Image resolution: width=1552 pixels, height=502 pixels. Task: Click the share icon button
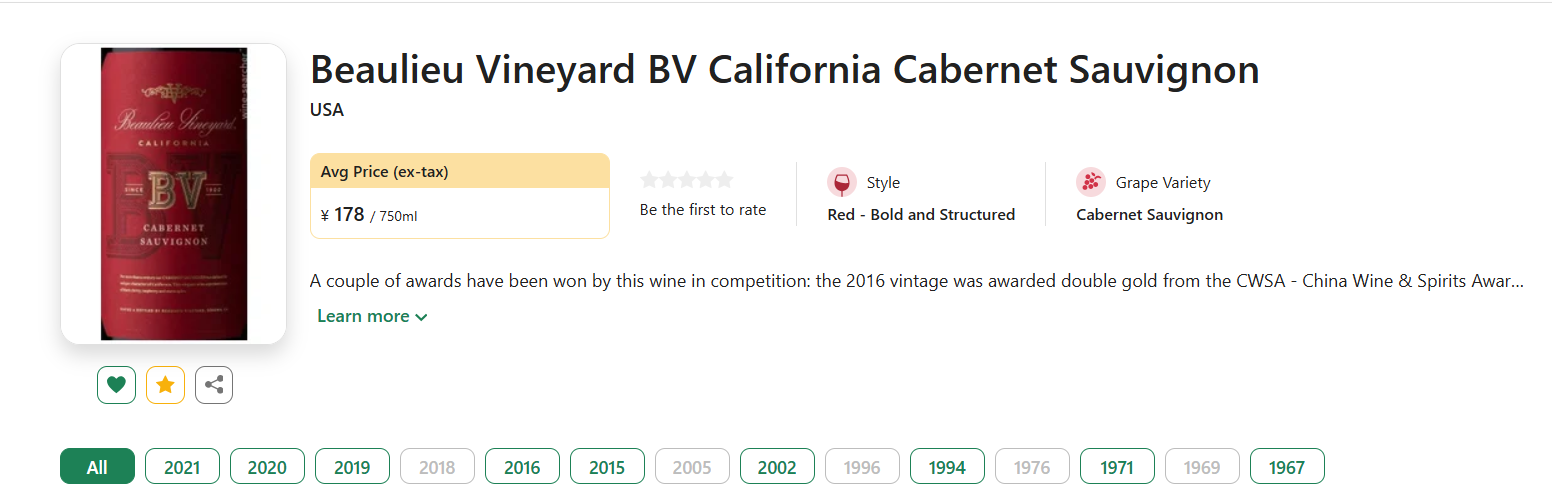(x=214, y=385)
